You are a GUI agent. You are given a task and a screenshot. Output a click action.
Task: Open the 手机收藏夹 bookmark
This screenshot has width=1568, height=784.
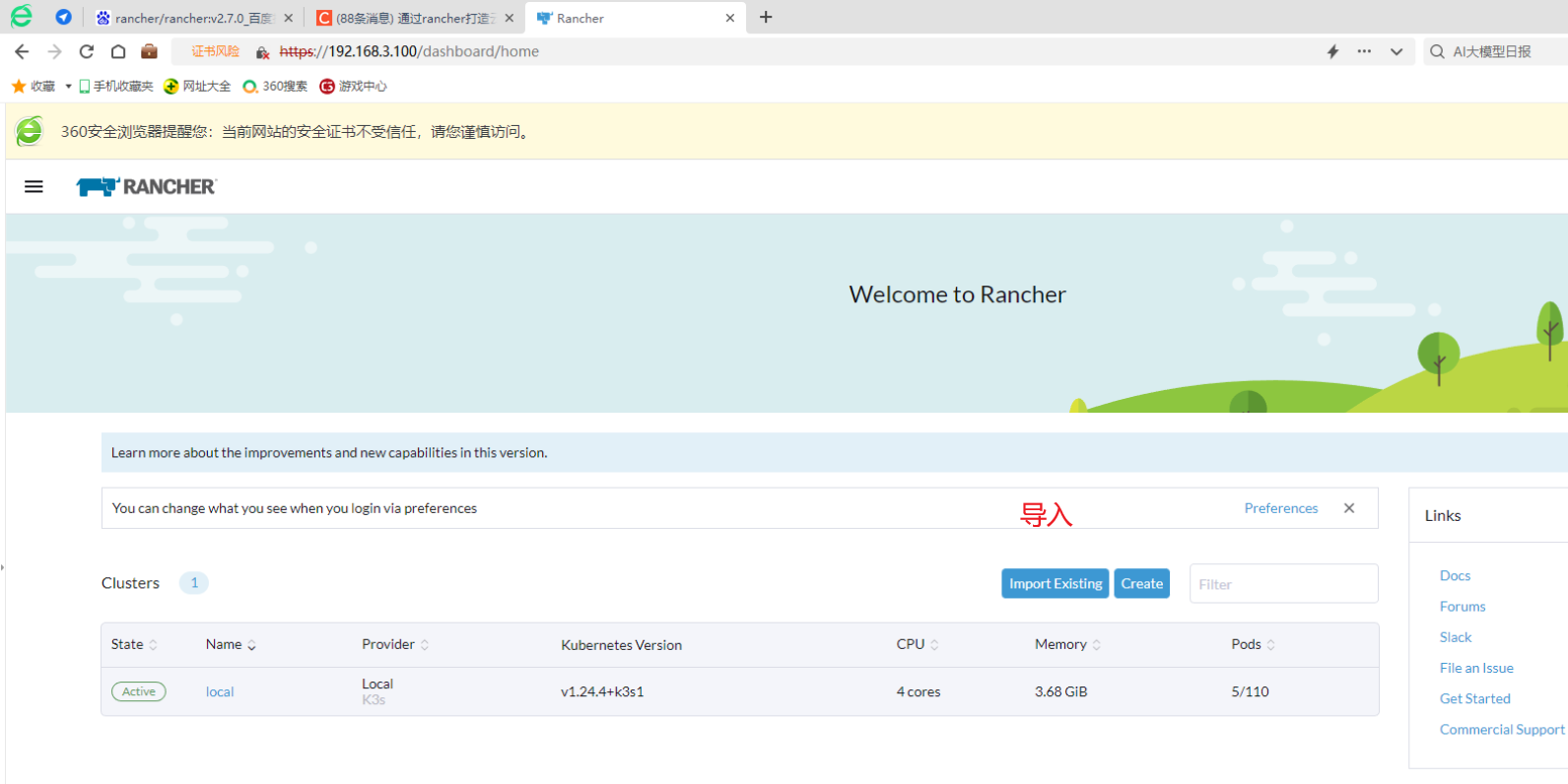coord(115,87)
